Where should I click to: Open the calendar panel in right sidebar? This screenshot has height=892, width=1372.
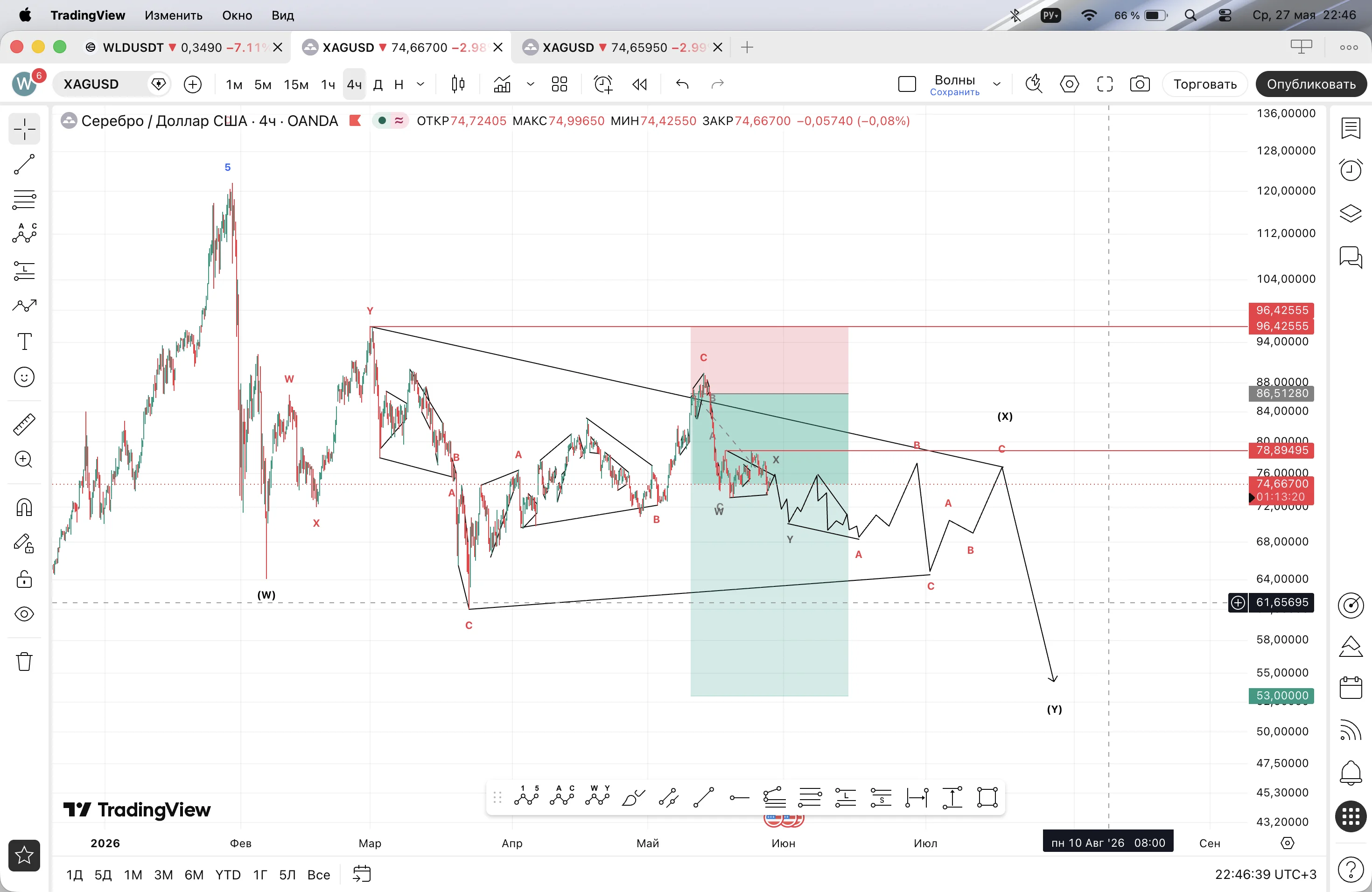point(1351,688)
